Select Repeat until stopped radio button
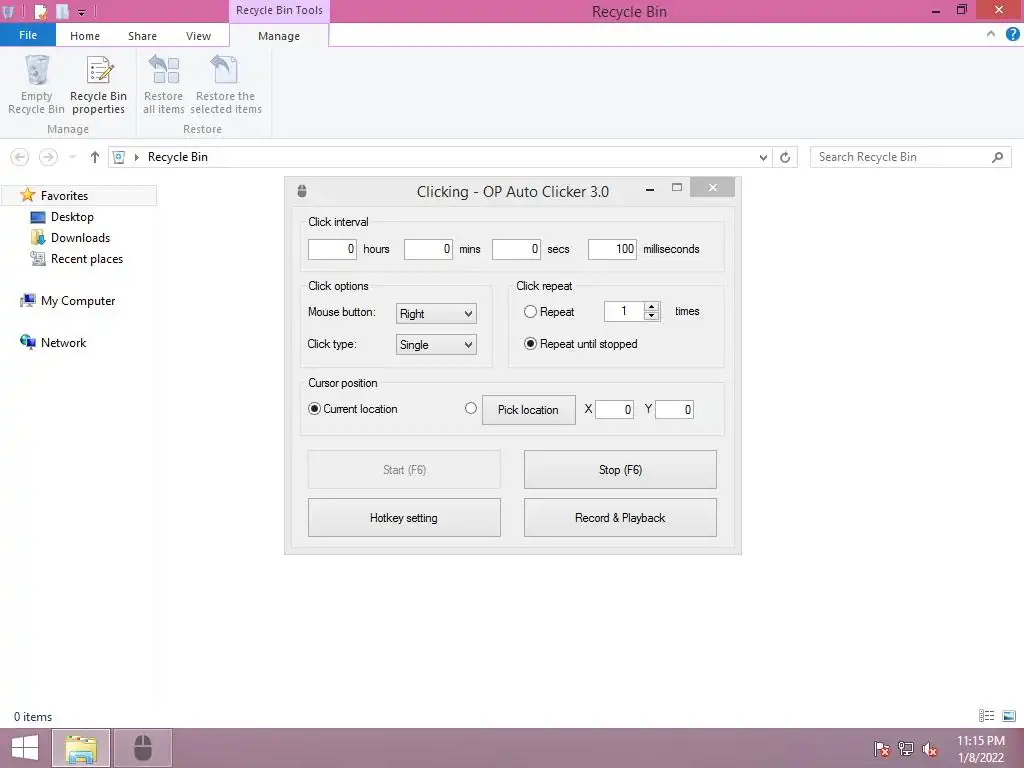 click(x=530, y=344)
